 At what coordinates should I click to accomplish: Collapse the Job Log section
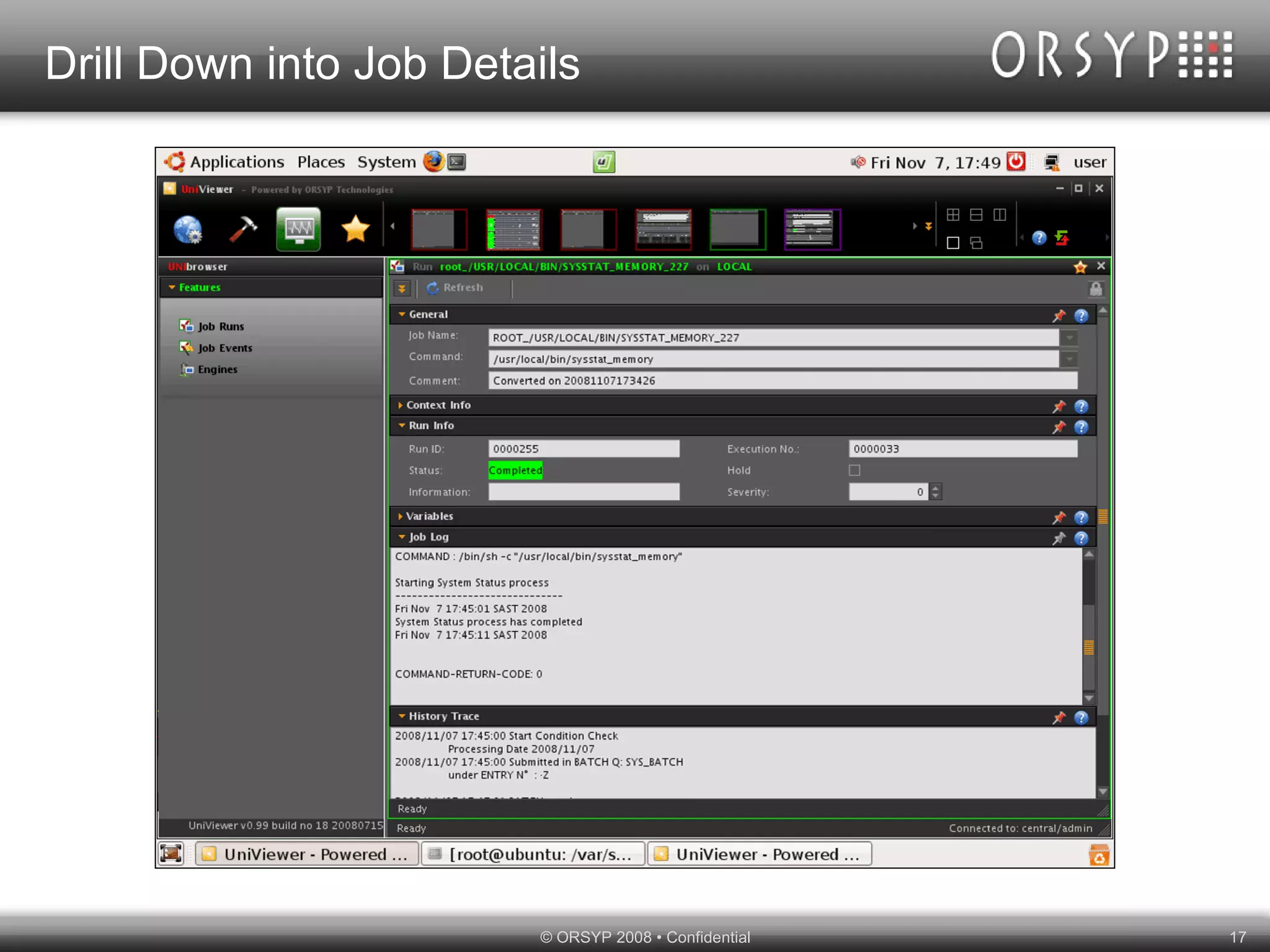point(402,537)
